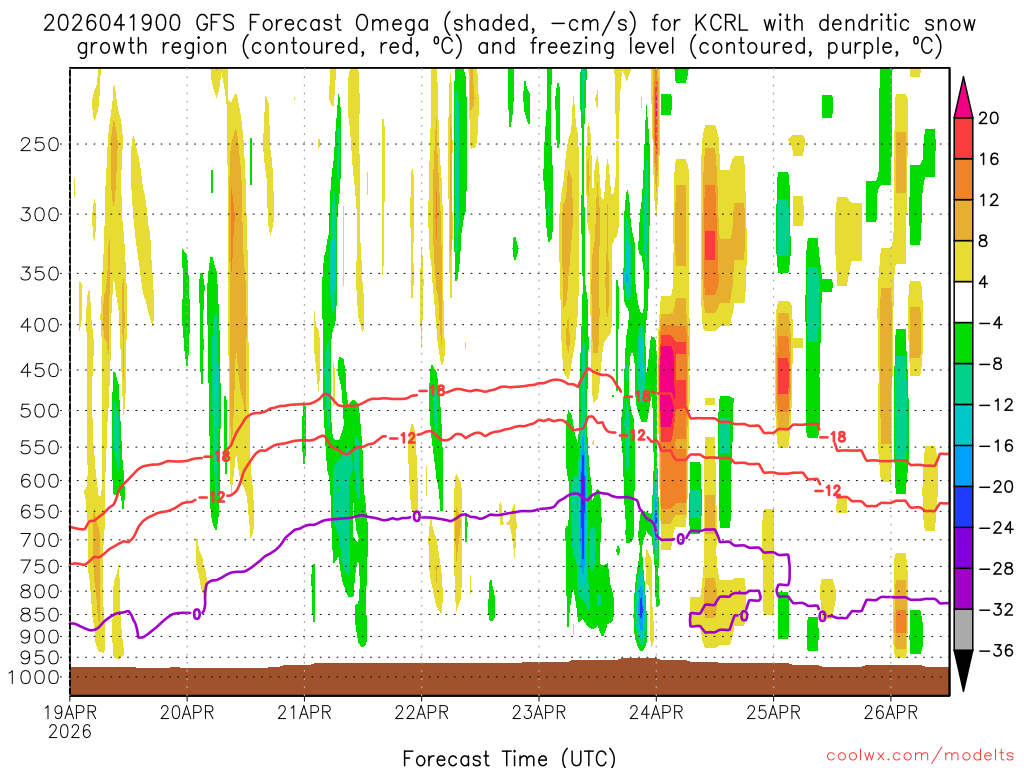This screenshot has width=1024, height=768.
Task: Click the 750 pressure level label
Action: click(x=40, y=567)
